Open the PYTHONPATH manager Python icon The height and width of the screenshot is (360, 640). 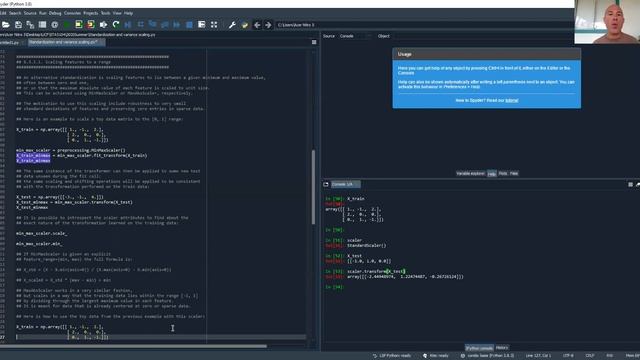[244, 25]
